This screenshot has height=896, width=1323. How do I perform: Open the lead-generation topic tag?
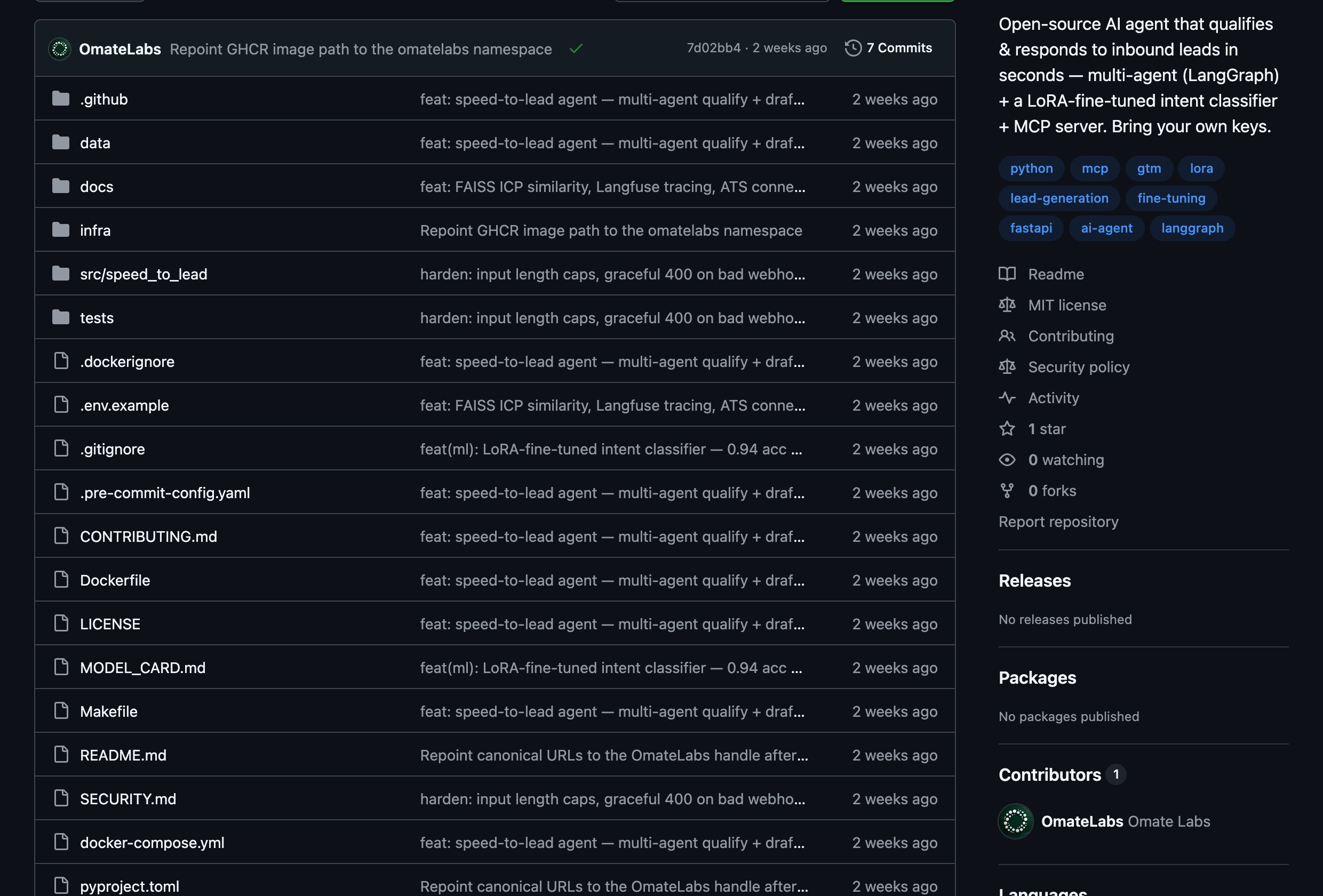tap(1059, 198)
